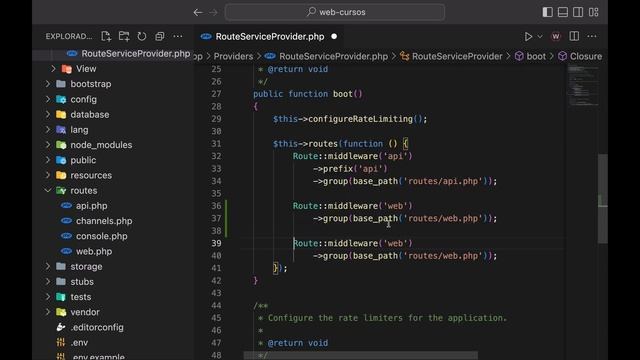
Task: Click the RouteServiceProvider.php breadcrumb
Action: 333,56
